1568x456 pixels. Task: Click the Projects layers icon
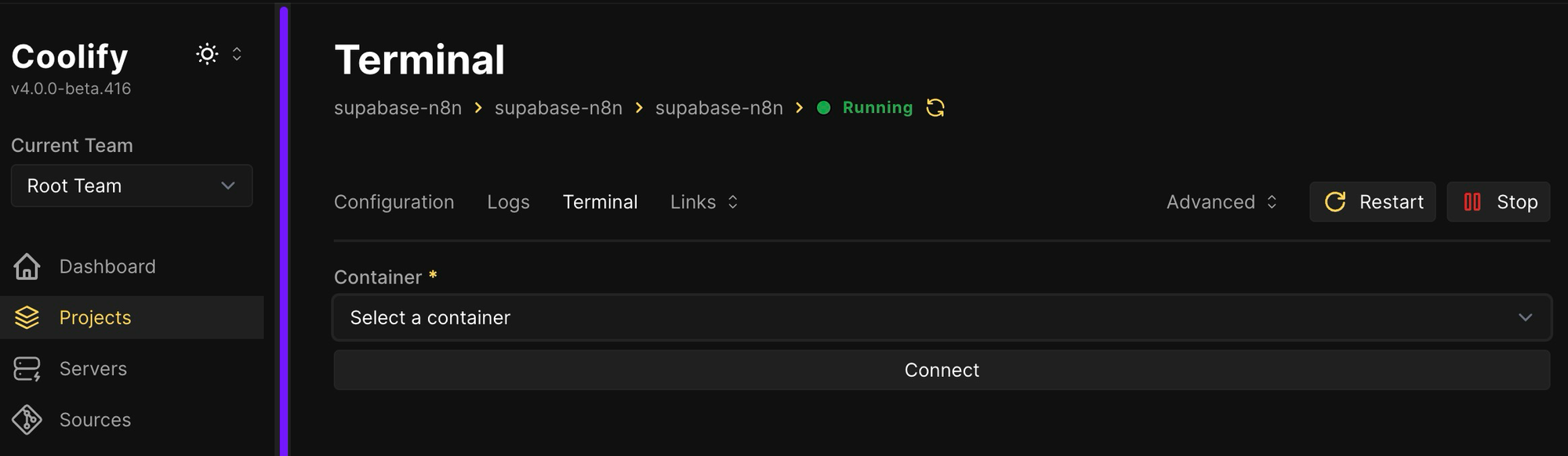coord(27,317)
